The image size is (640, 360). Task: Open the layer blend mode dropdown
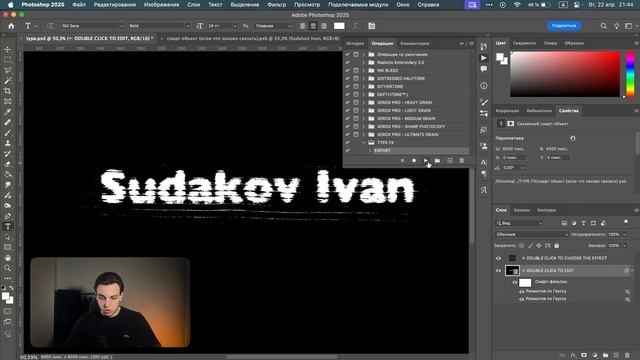[532, 235]
